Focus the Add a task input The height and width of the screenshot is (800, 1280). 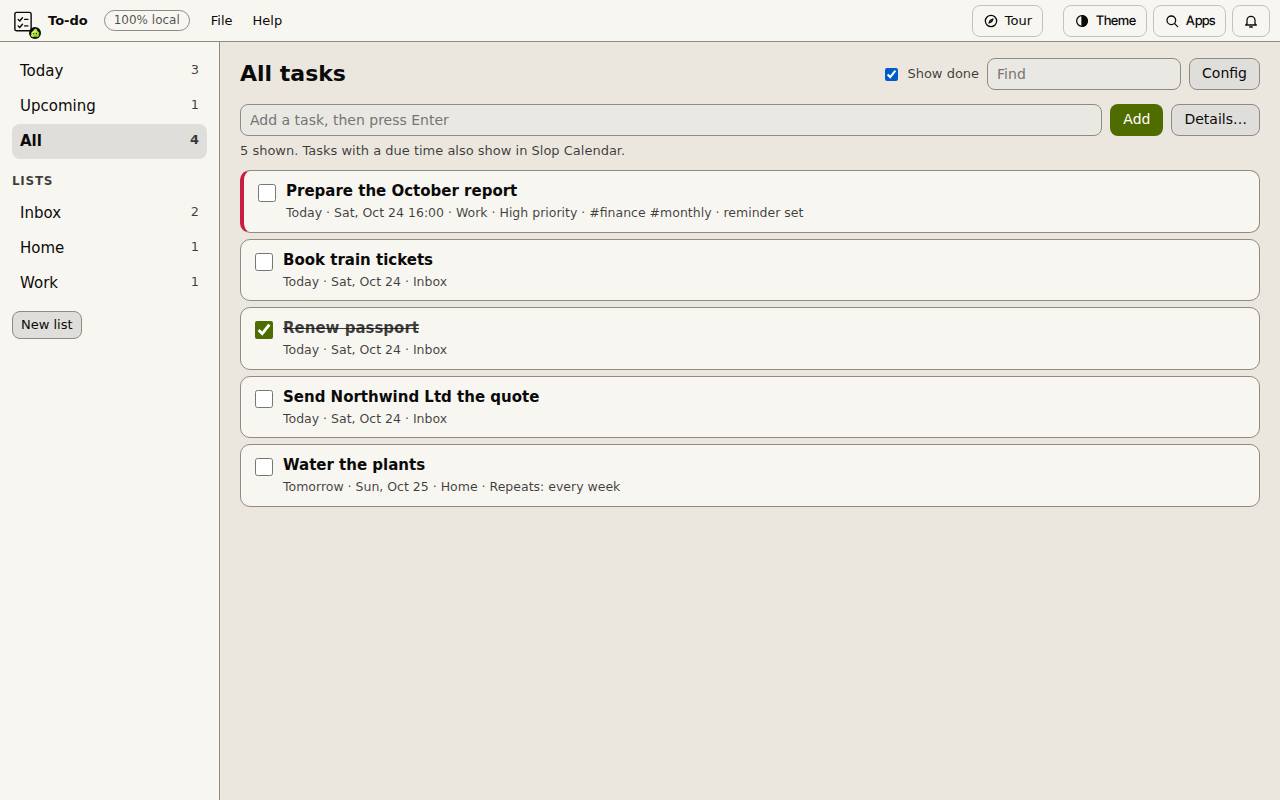[671, 120]
